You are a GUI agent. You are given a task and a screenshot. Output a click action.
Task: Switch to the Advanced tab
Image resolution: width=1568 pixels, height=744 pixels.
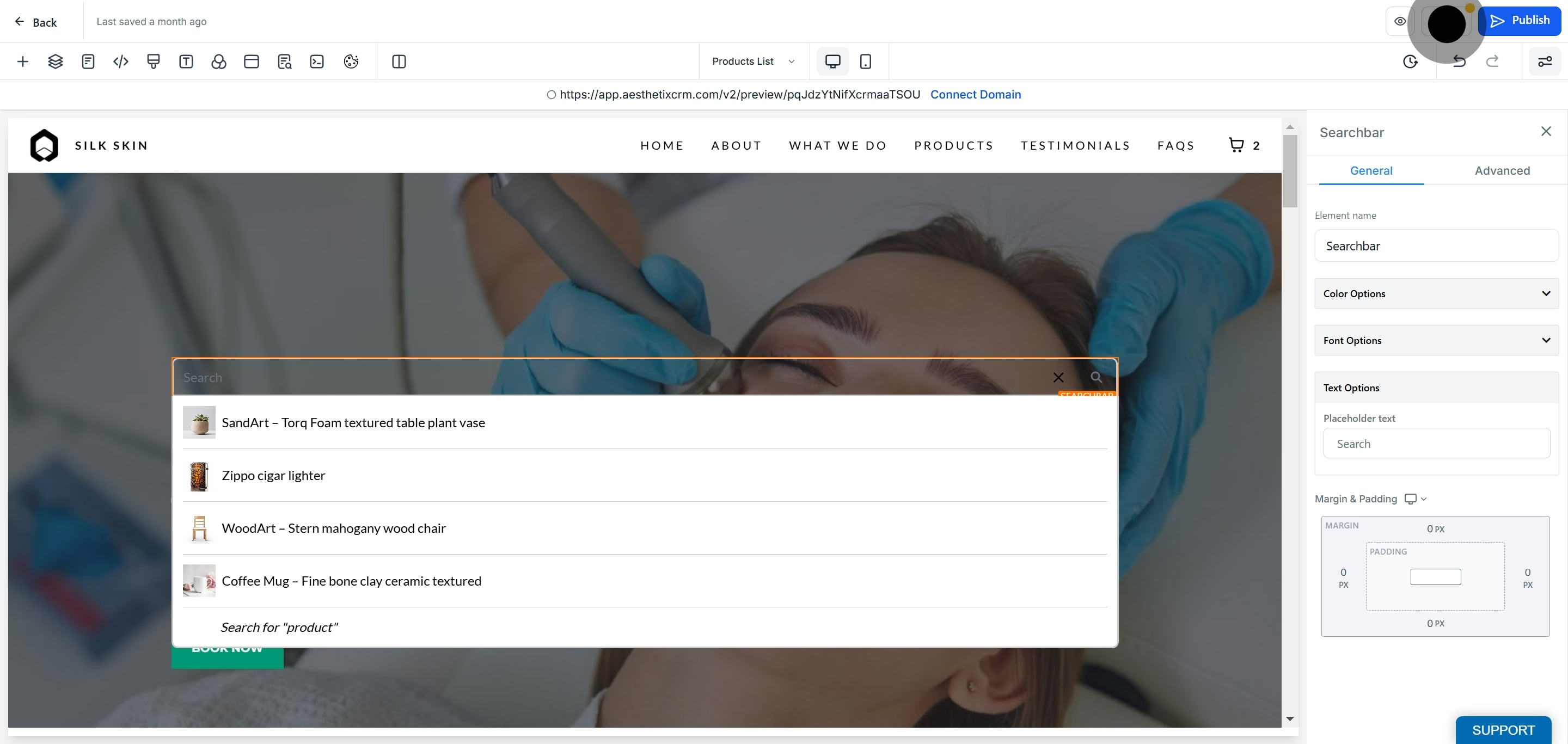tap(1502, 170)
